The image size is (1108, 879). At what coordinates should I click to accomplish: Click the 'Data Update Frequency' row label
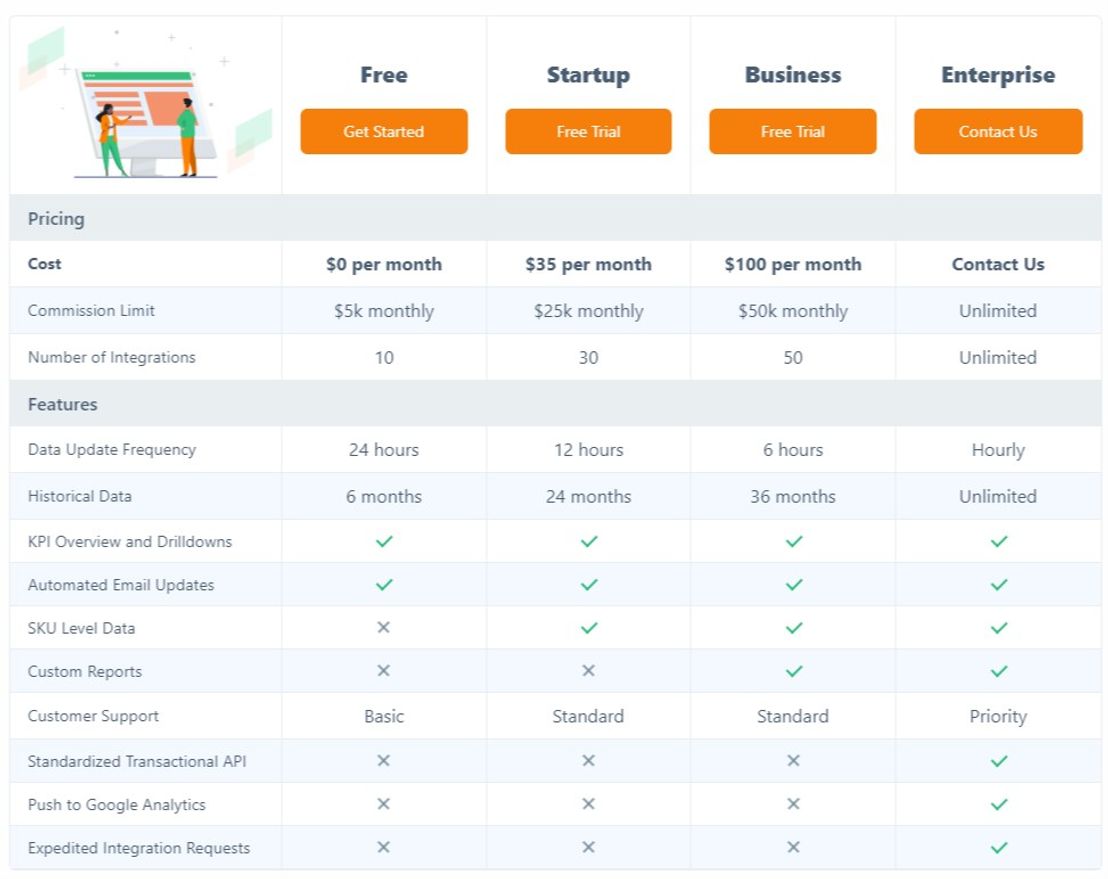[x=112, y=450]
